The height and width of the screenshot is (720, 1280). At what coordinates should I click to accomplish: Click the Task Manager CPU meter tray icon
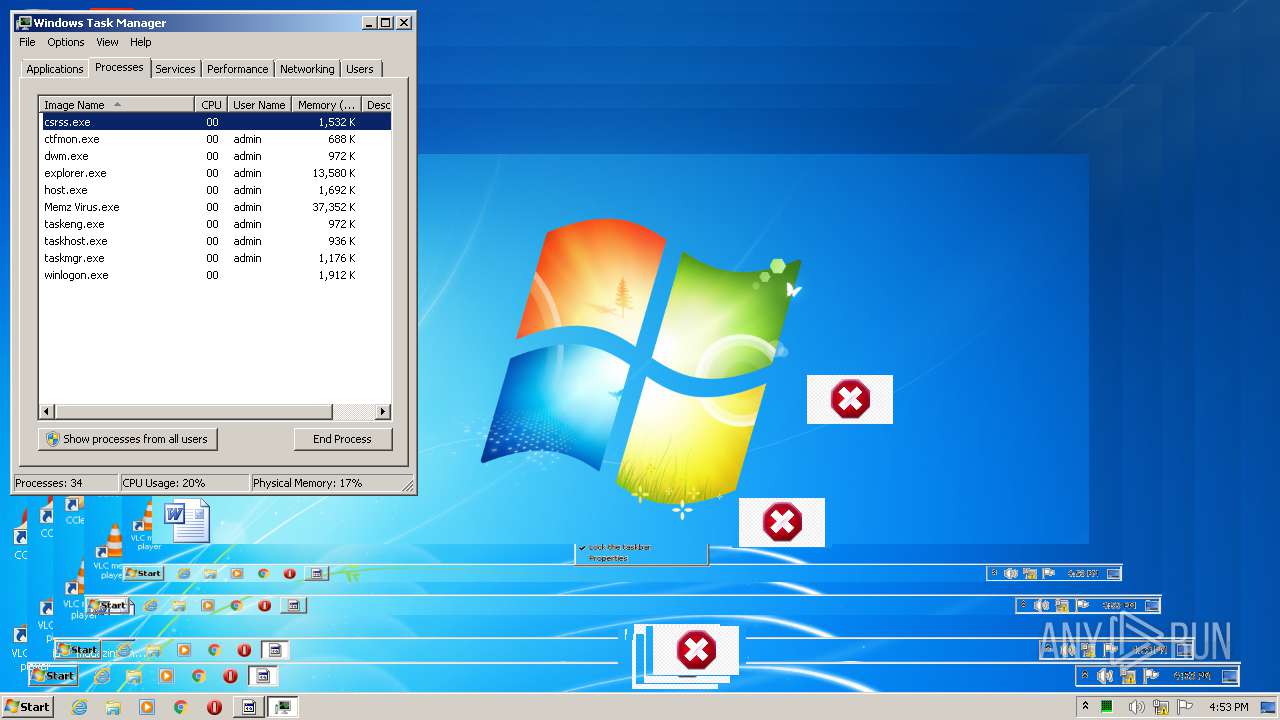pyautogui.click(x=1107, y=707)
